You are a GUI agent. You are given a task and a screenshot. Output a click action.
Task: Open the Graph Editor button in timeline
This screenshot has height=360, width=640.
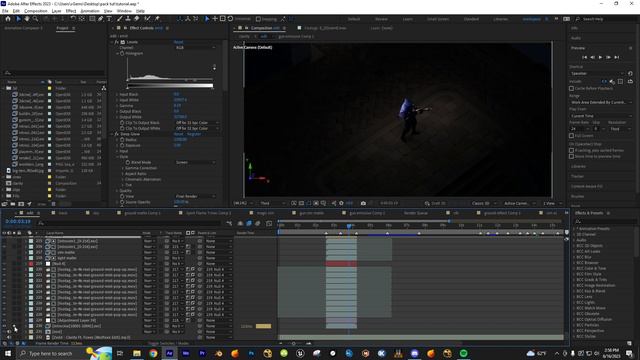click(x=269, y=223)
